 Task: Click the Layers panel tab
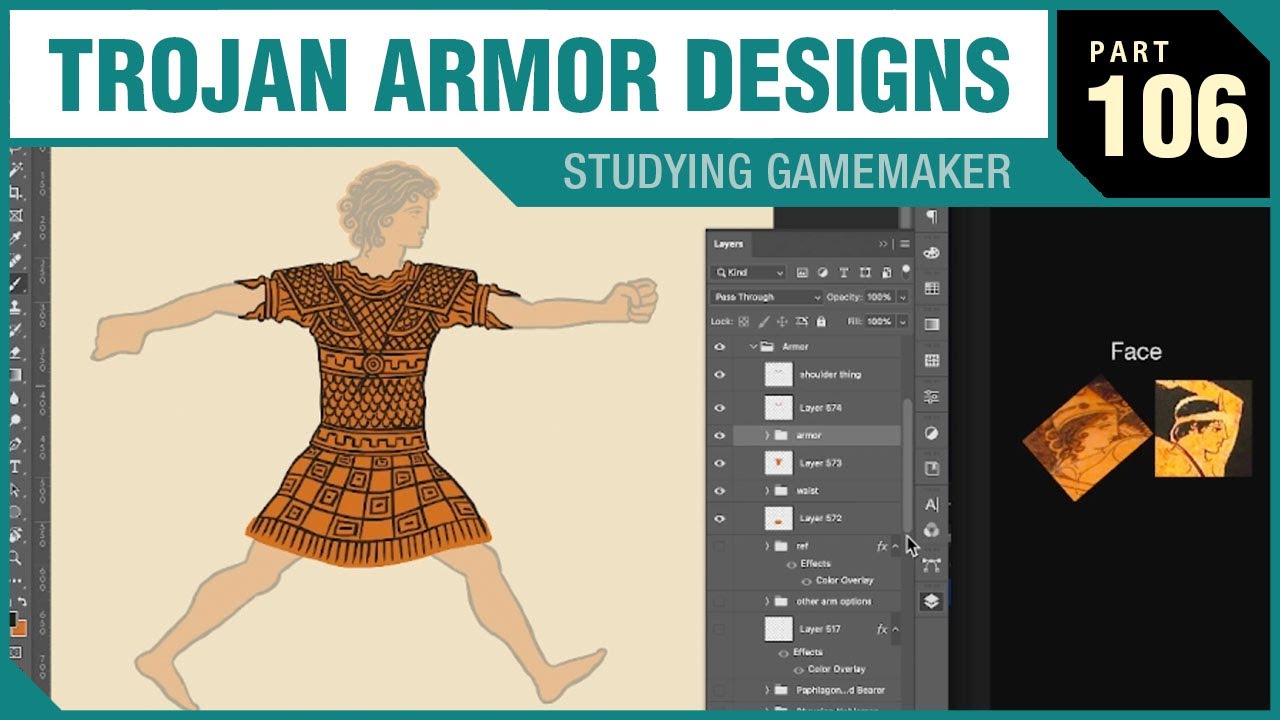728,244
